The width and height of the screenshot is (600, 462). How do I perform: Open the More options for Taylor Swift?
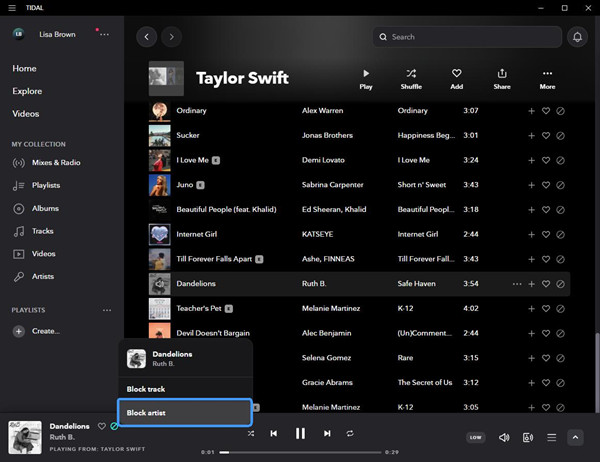pos(547,79)
